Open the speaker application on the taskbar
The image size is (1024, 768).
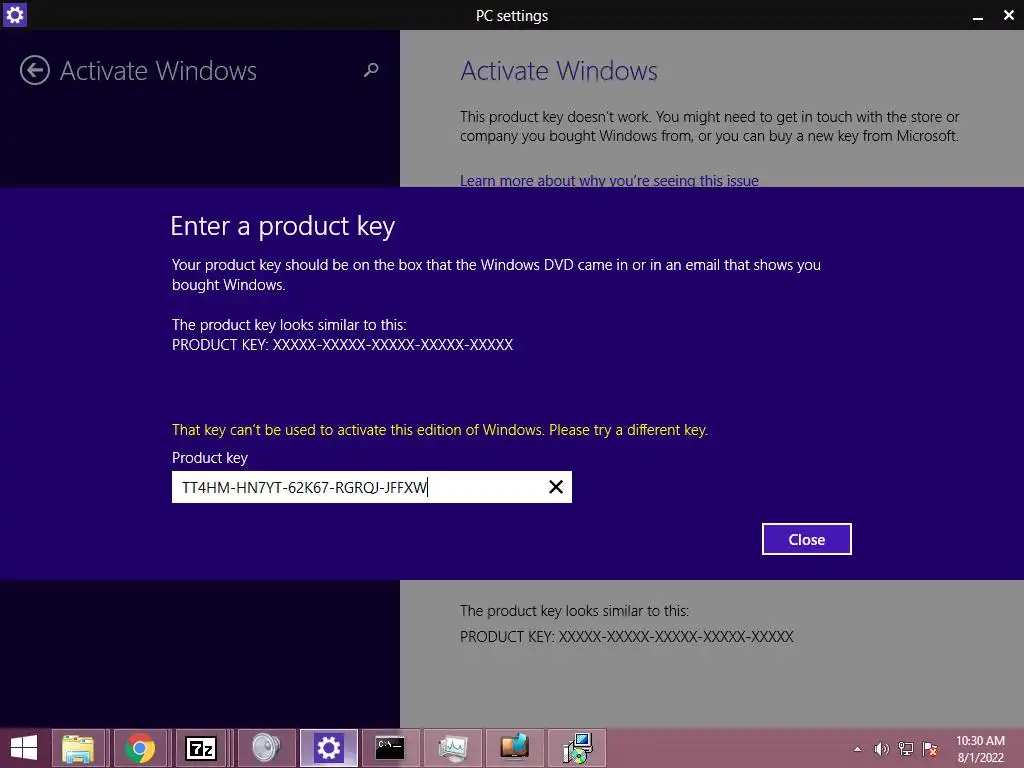pyautogui.click(x=266, y=748)
